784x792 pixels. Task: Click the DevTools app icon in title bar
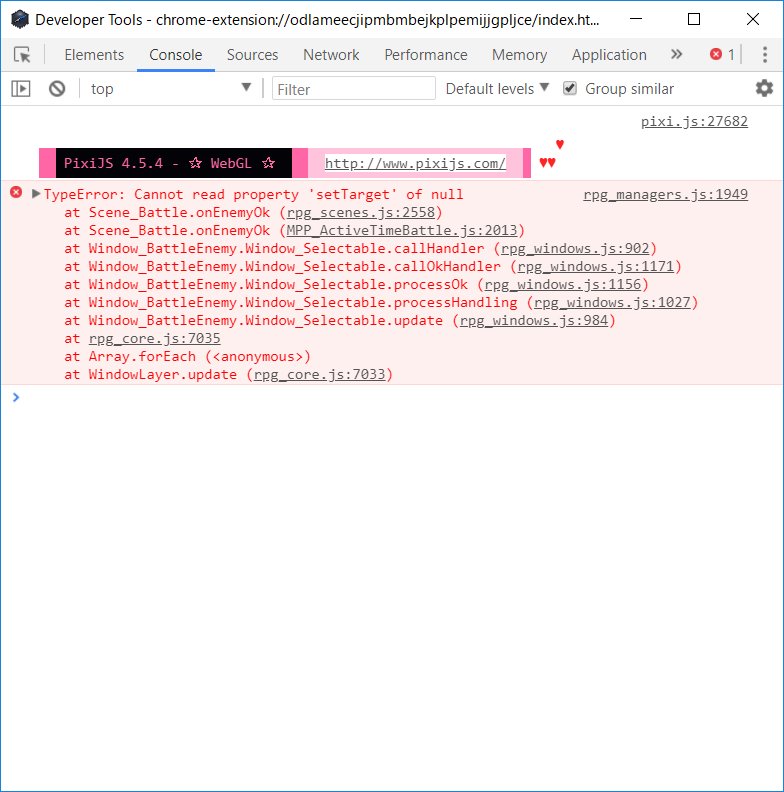point(20,20)
